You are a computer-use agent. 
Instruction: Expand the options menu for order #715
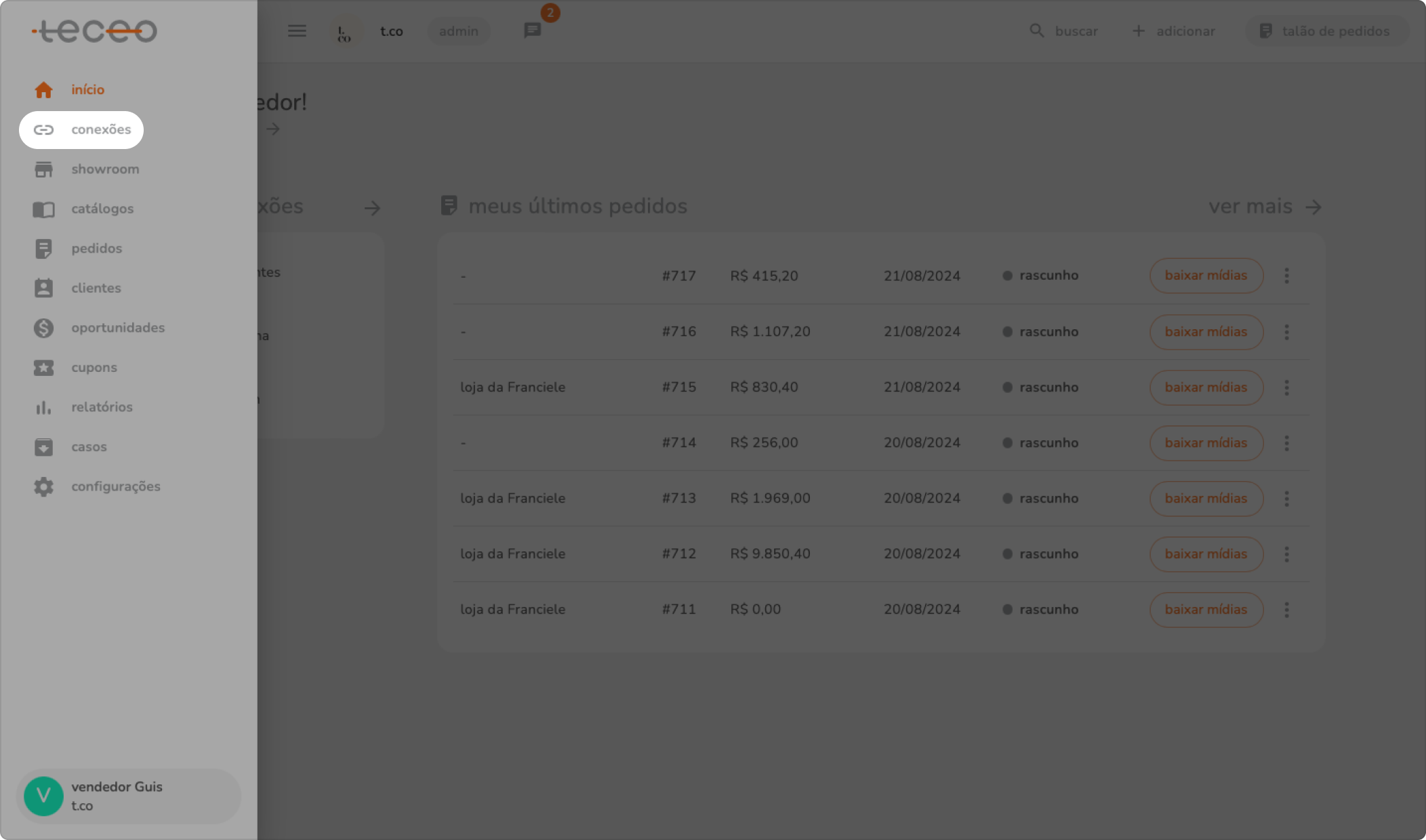pyautogui.click(x=1286, y=387)
